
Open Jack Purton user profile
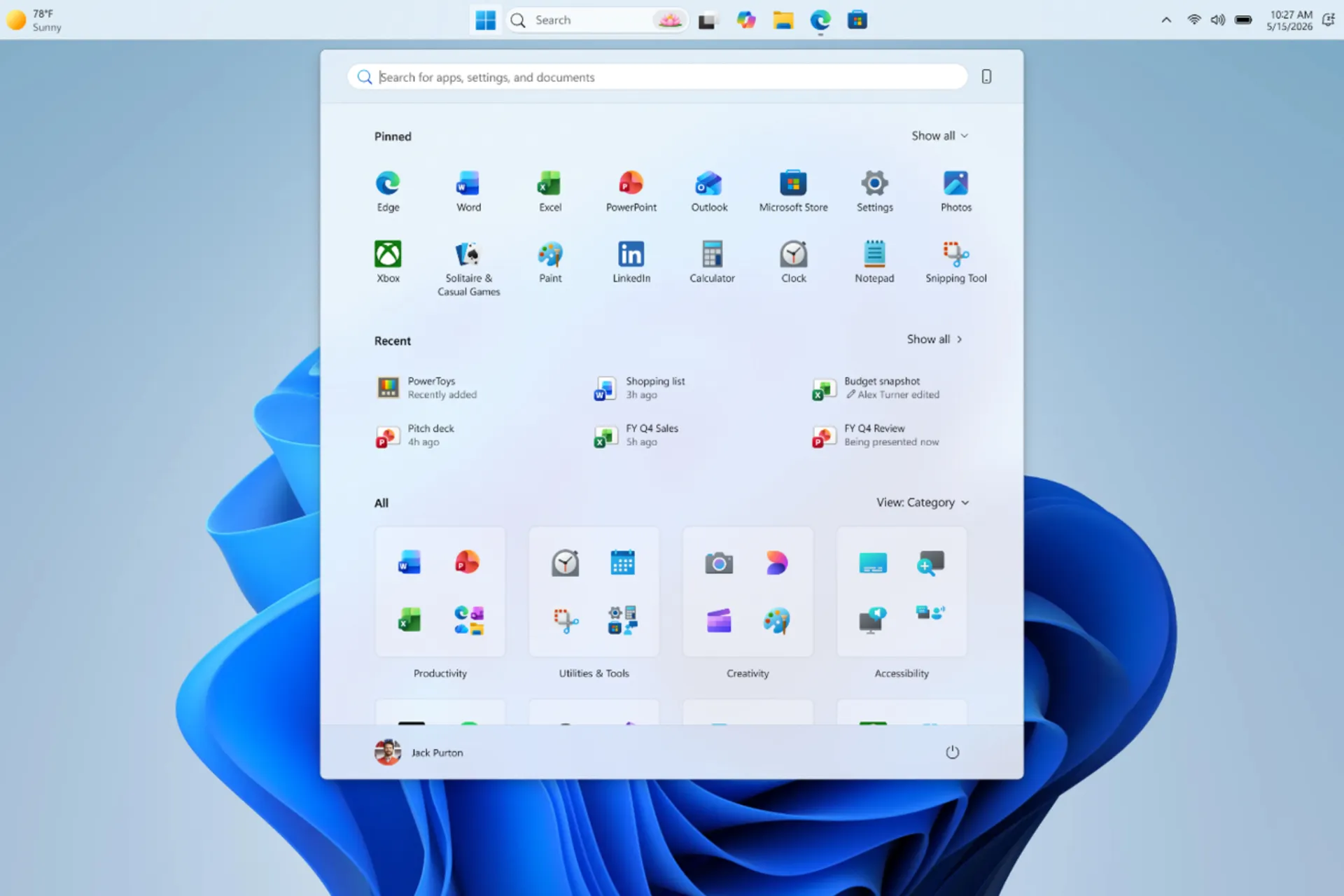[x=419, y=752]
